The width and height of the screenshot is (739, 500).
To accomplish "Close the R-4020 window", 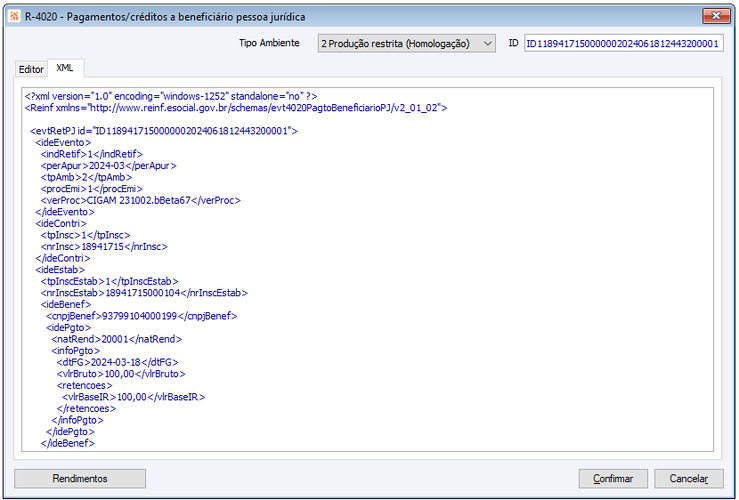I will point(716,16).
